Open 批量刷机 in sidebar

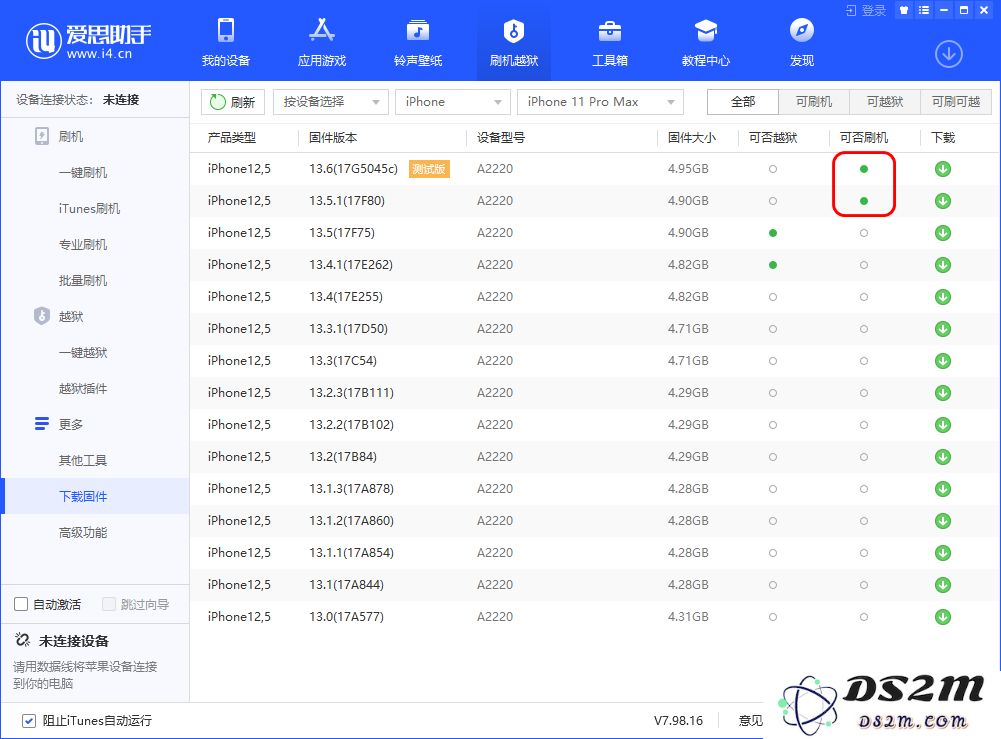point(83,280)
